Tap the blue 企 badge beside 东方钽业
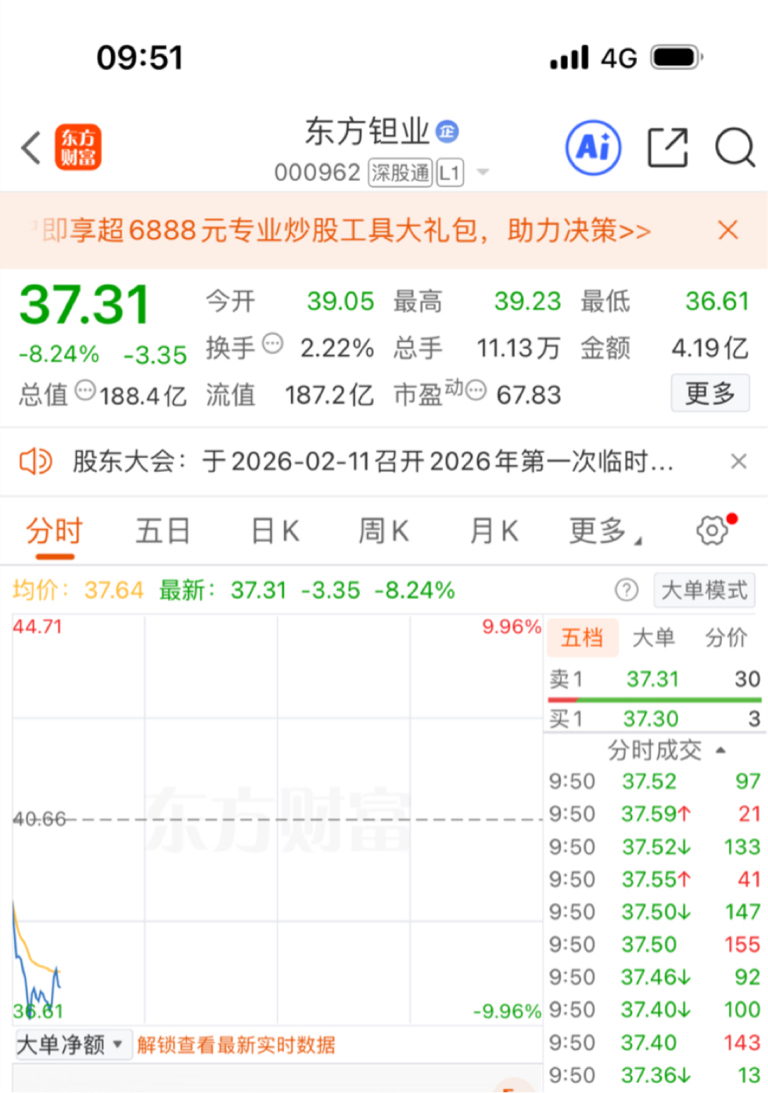 (447, 131)
